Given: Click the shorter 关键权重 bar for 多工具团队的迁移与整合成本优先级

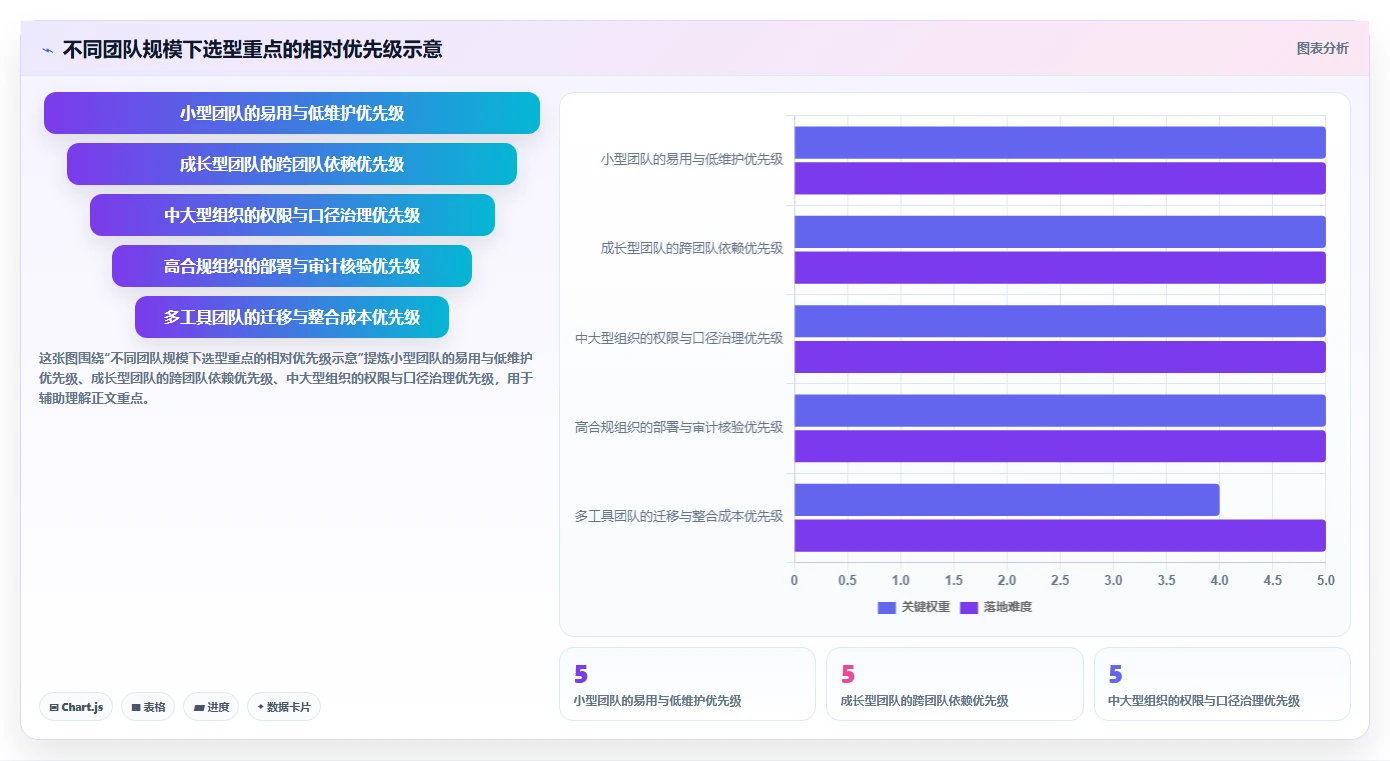Looking at the screenshot, I should click(1007, 500).
